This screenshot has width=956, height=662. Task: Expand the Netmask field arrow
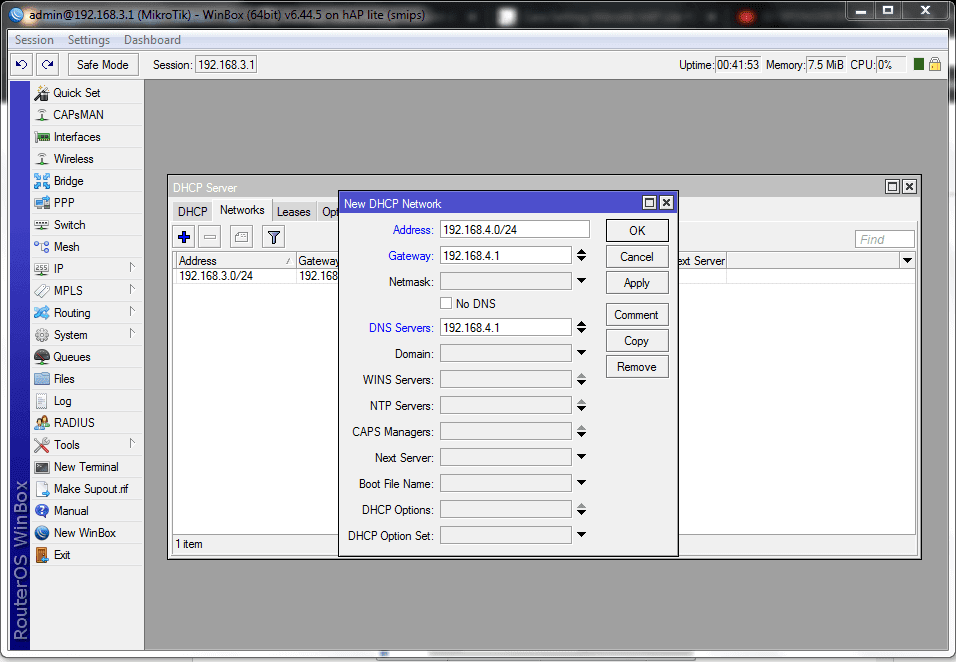(582, 281)
